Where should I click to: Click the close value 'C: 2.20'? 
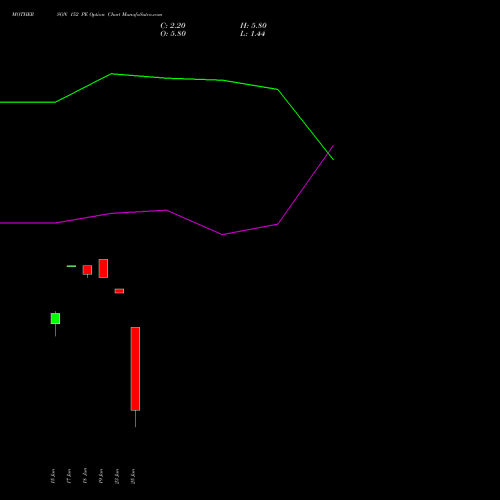[173, 26]
